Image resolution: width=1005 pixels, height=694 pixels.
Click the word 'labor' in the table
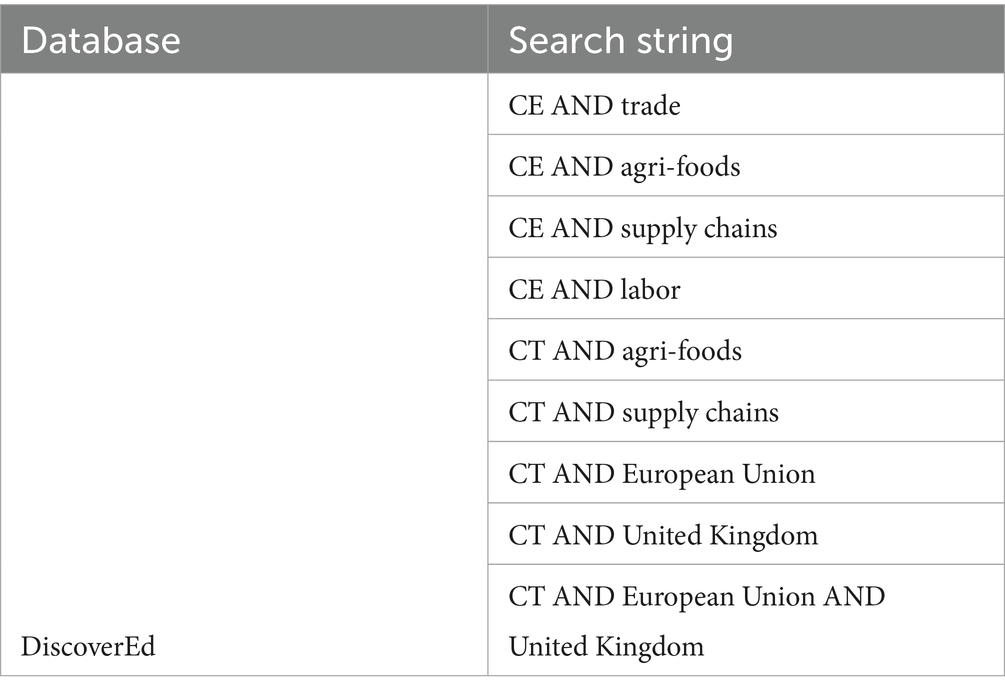[651, 290]
